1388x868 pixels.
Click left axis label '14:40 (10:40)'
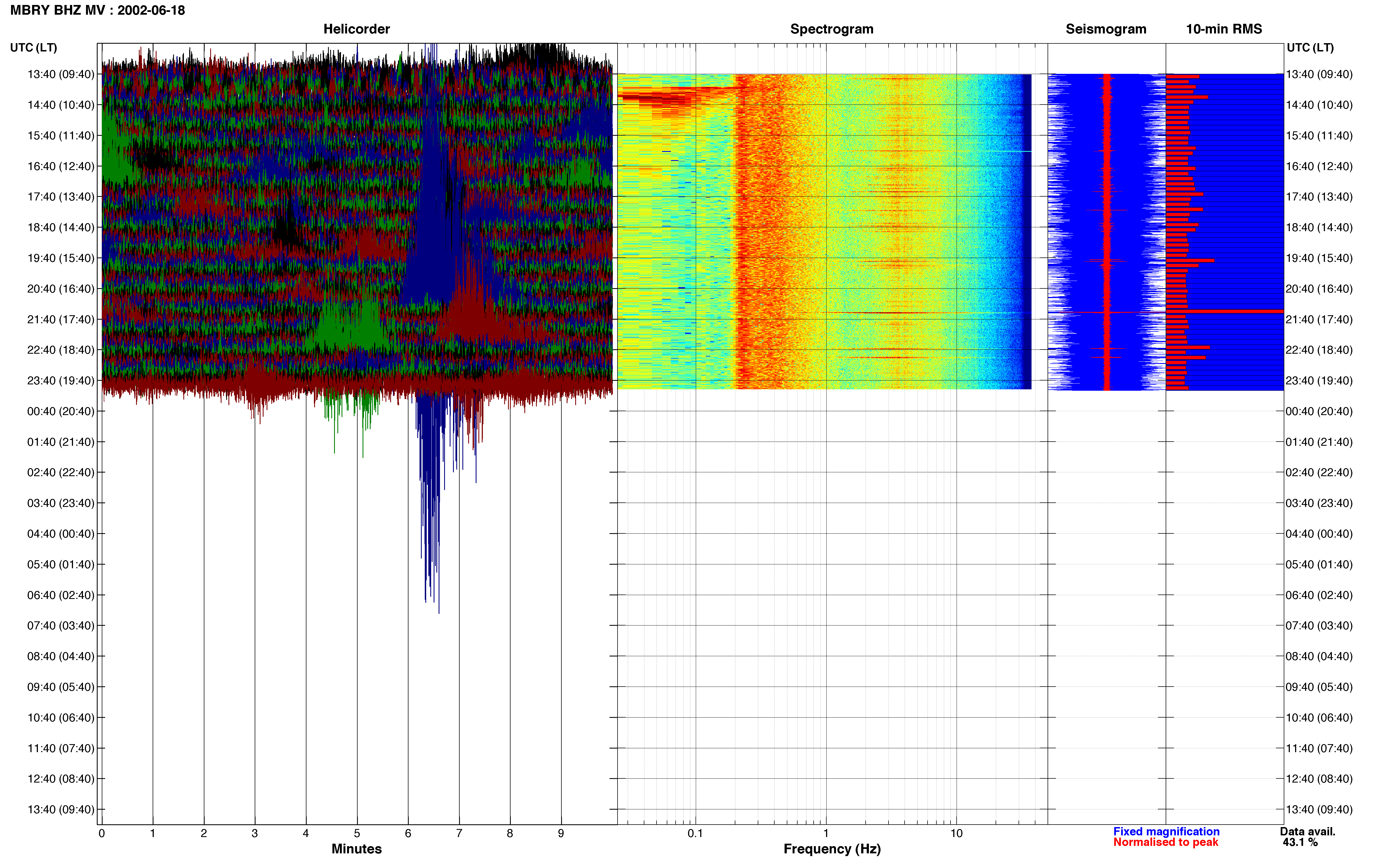pos(61,105)
